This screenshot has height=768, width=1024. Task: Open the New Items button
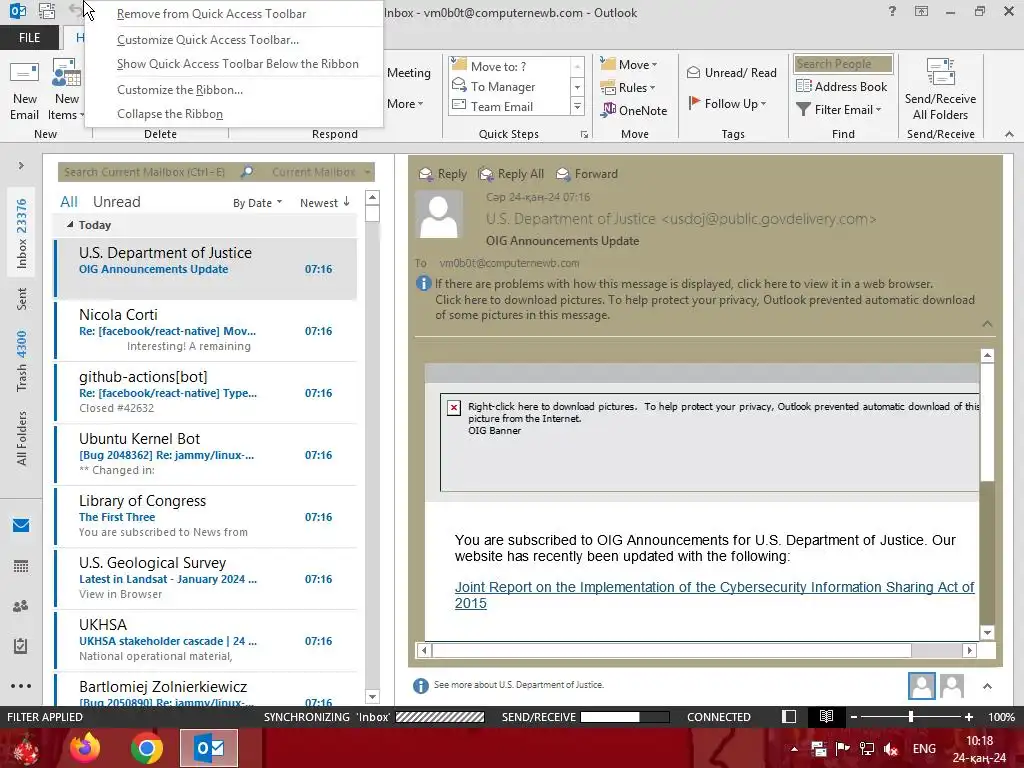(x=67, y=90)
